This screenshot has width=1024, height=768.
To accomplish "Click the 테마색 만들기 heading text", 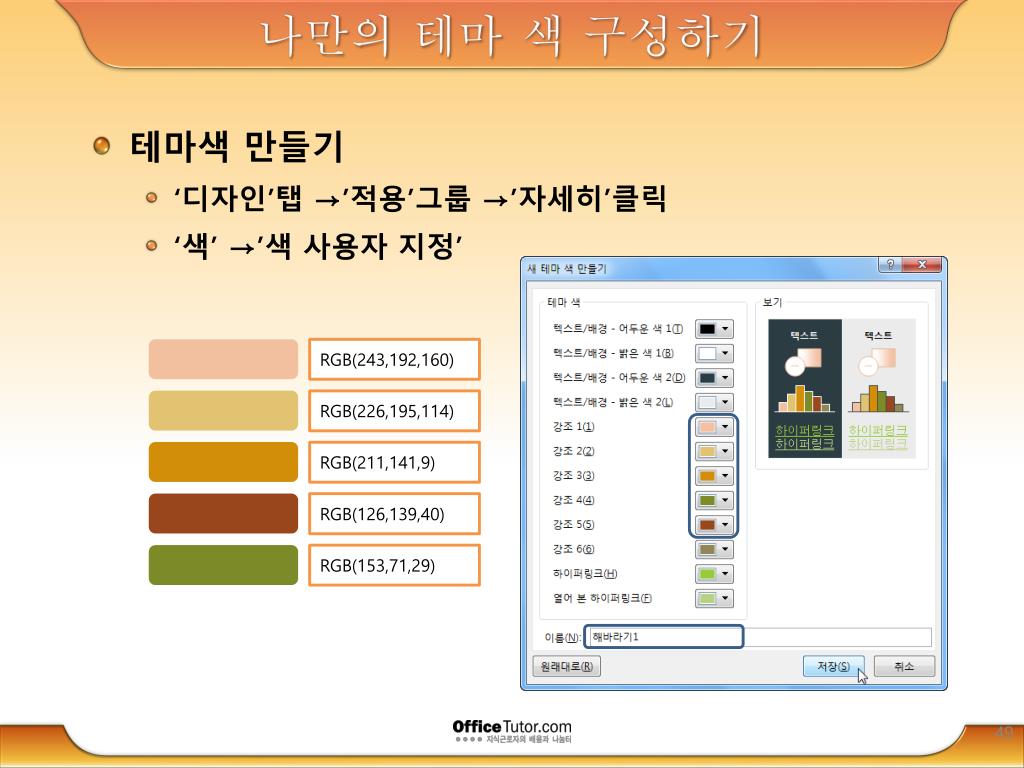I will coord(236,146).
